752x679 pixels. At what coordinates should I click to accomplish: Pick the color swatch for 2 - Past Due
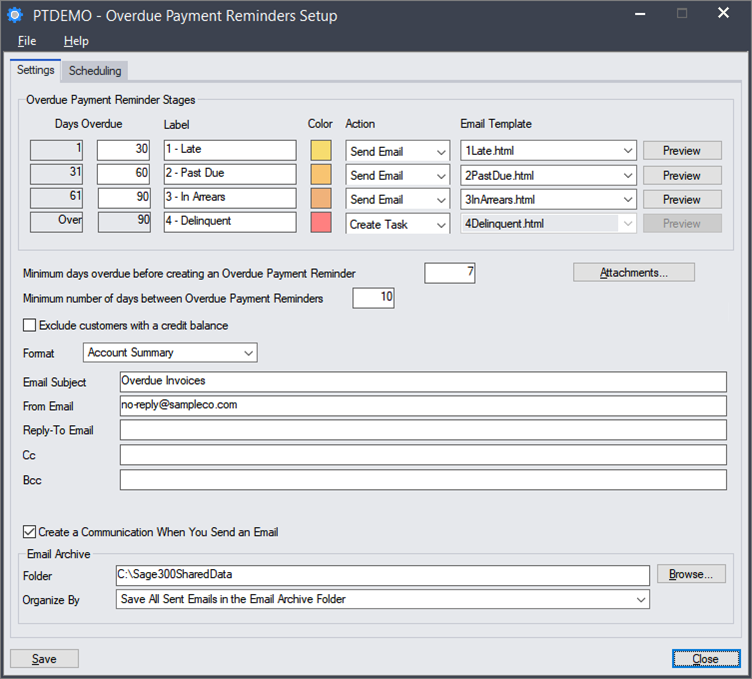point(321,175)
